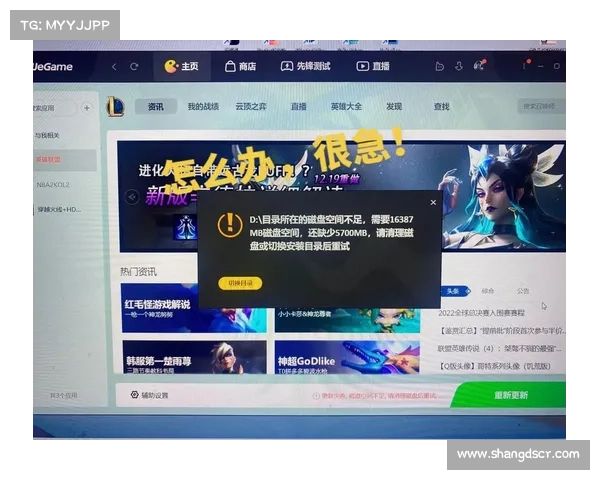Viewport: 600px width, 480px height.
Task: Switch to the 资讯 tab
Action: coord(156,106)
